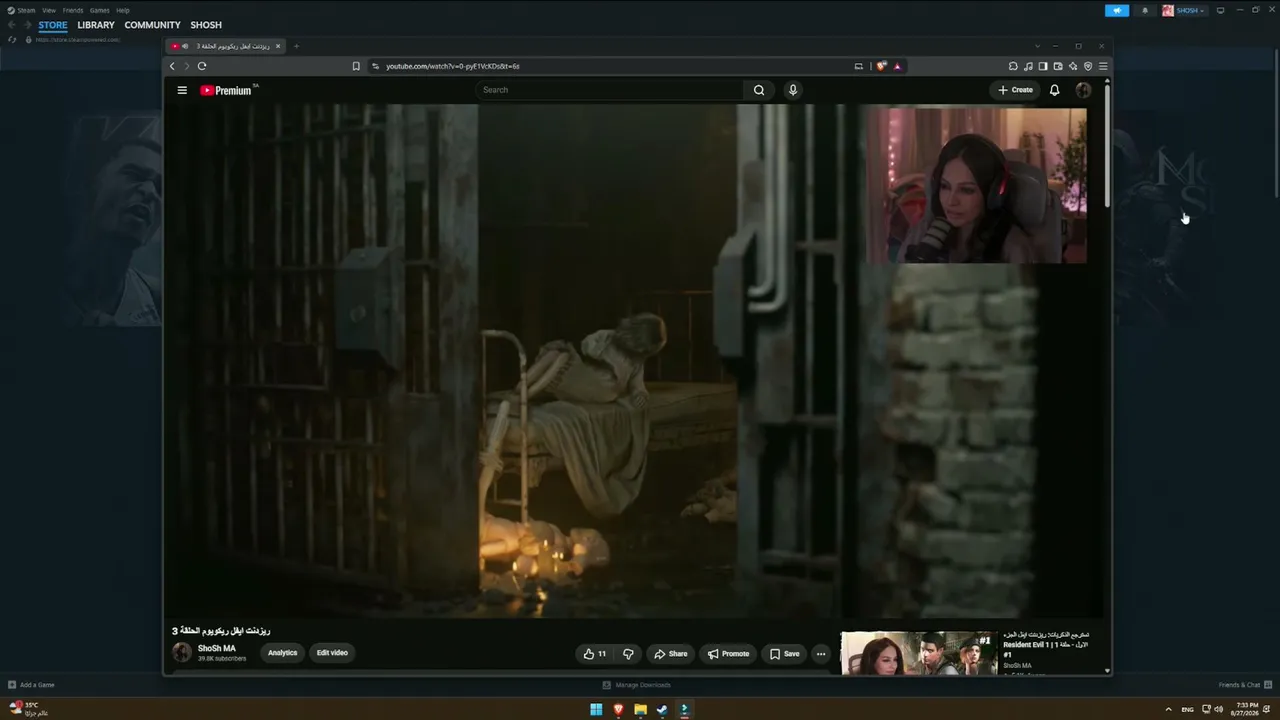Open the Windows Start menu
The height and width of the screenshot is (720, 1280).
coord(596,710)
